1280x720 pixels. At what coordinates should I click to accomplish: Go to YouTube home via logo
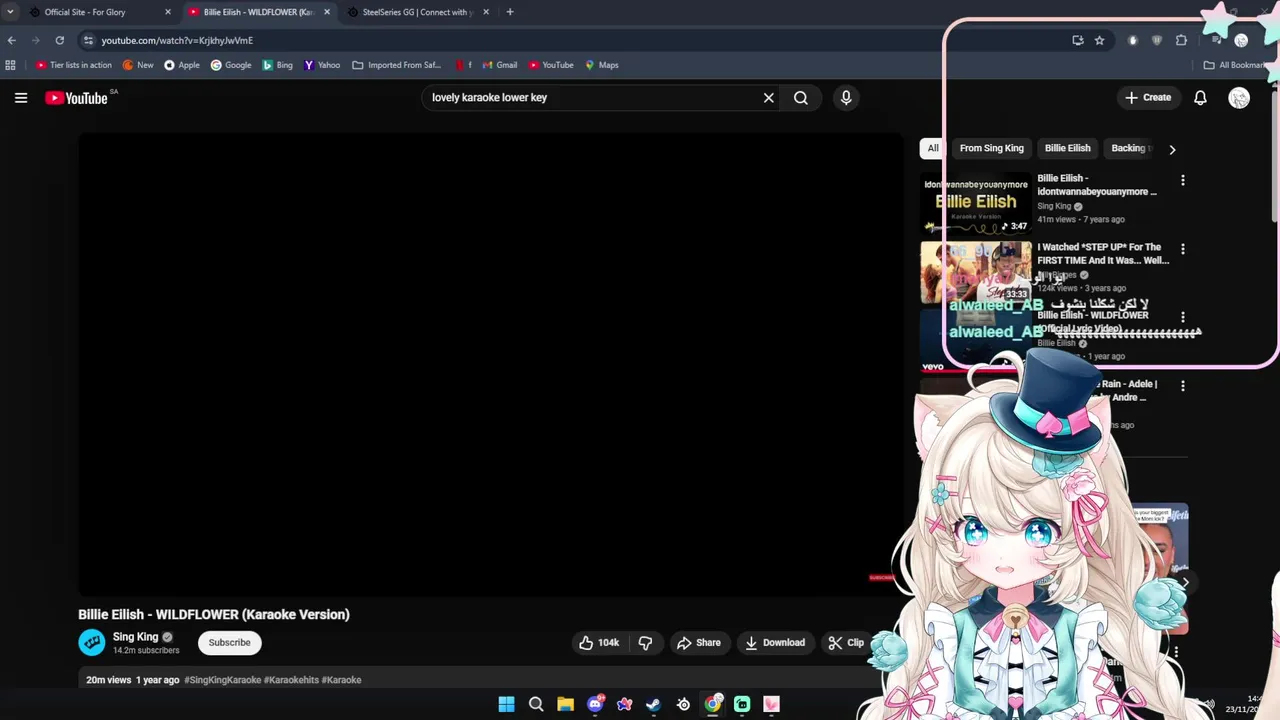click(x=76, y=98)
